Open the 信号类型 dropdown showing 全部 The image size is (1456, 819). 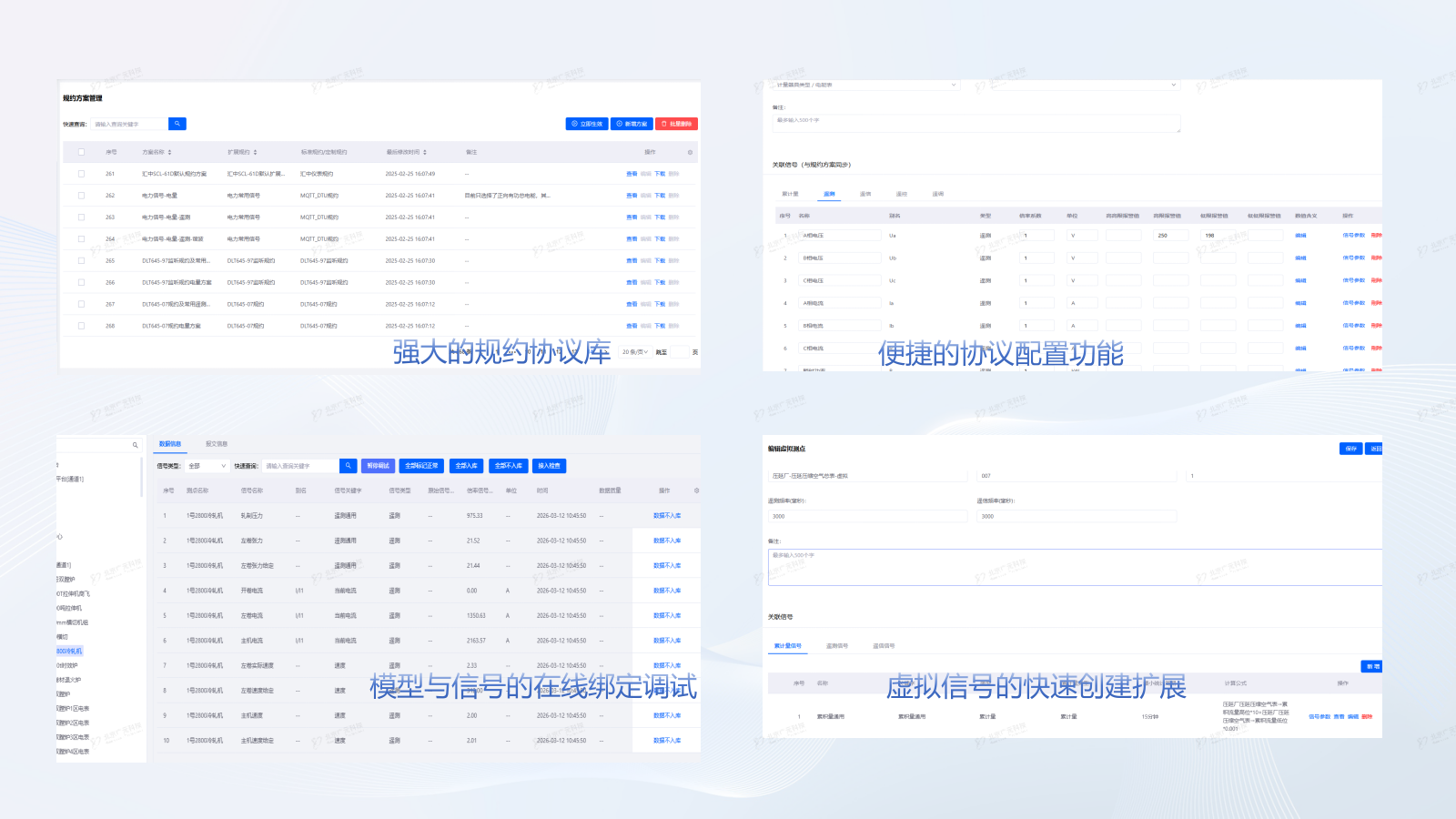[x=207, y=466]
